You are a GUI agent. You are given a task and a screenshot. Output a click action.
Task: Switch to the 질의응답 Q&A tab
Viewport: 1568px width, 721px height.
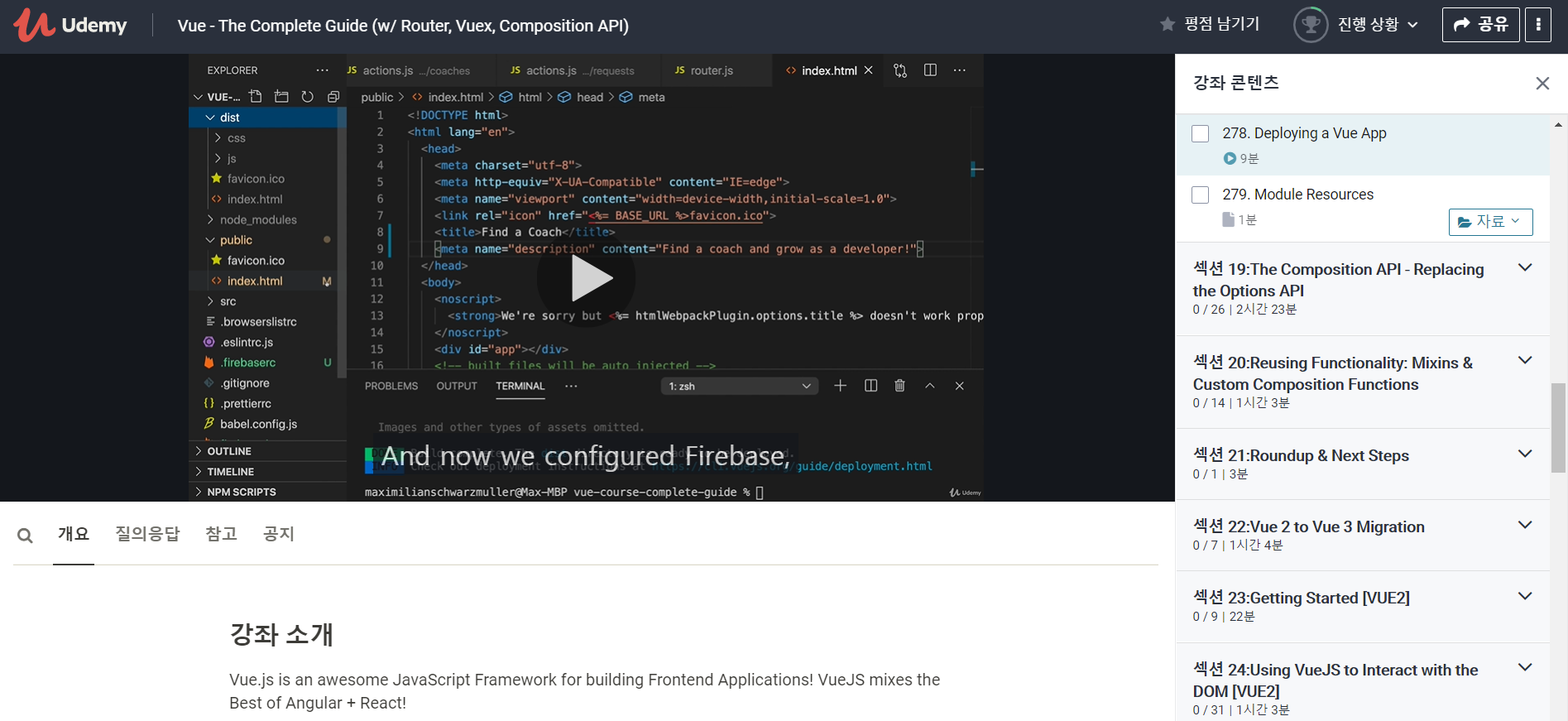point(147,534)
